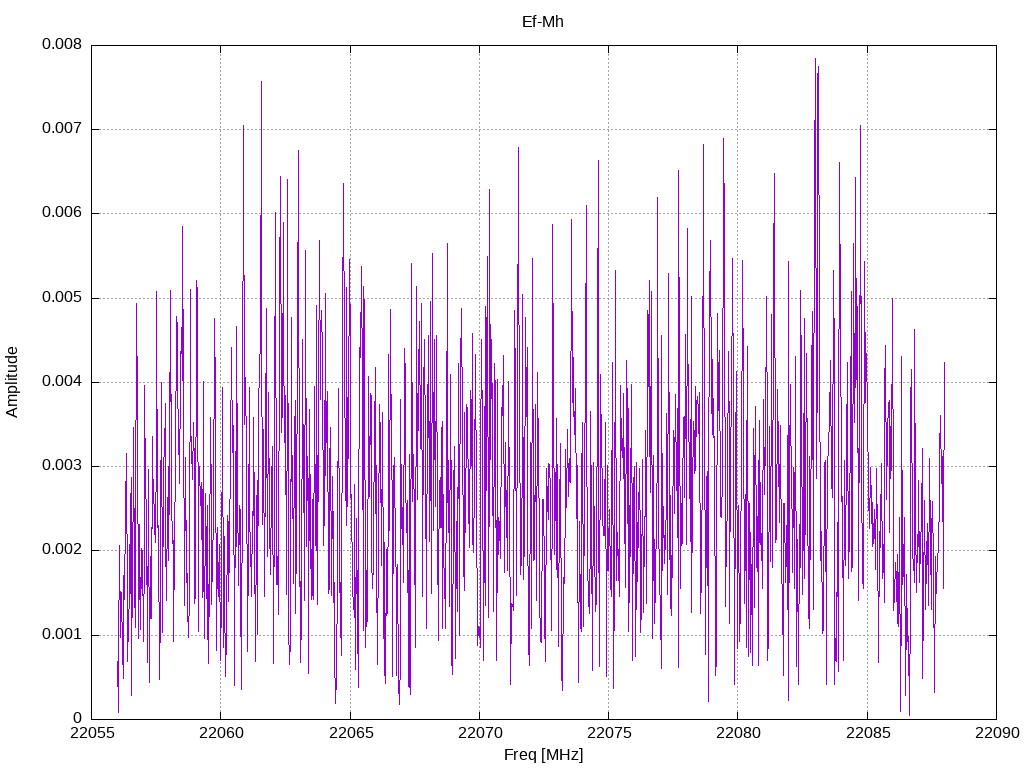Click the x-axis tick label 22060

[x=221, y=733]
